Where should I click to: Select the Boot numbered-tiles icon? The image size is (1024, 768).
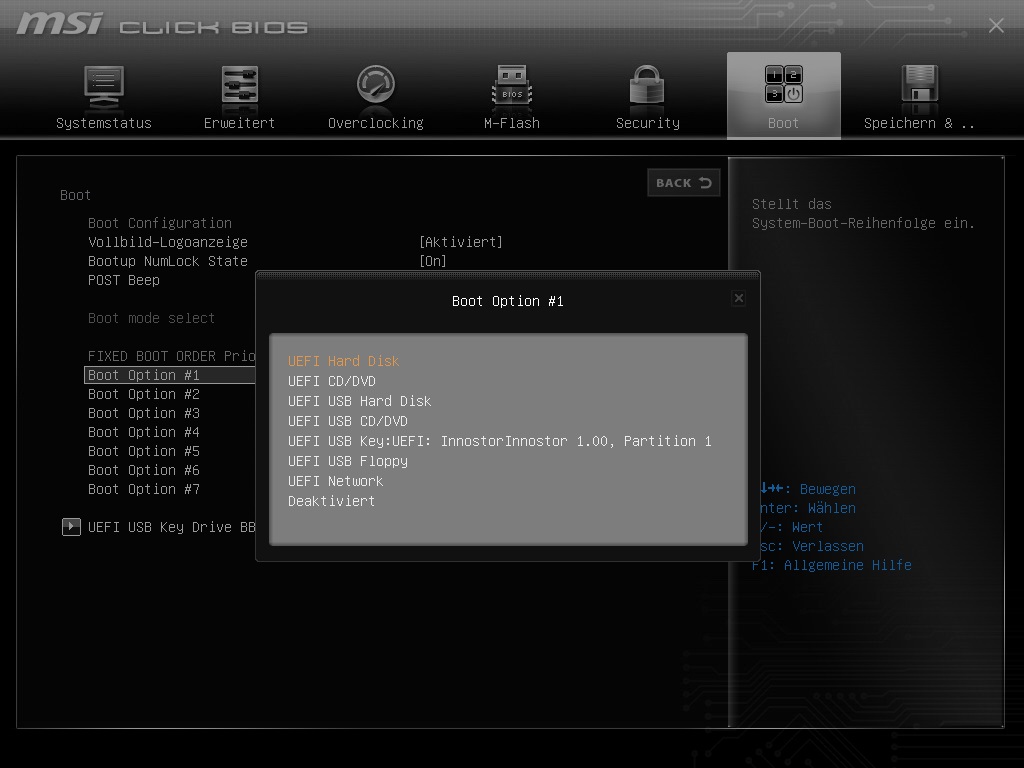tap(784, 85)
